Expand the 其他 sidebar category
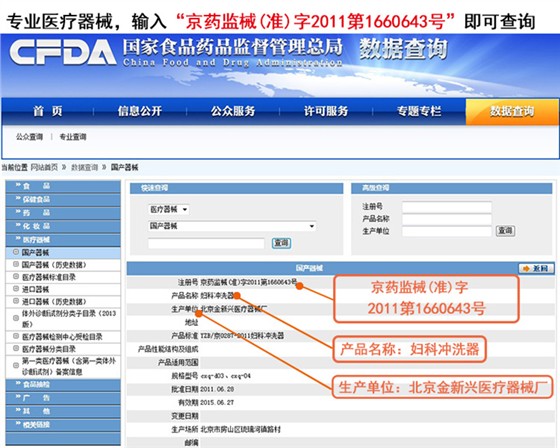 pyautogui.click(x=63, y=412)
